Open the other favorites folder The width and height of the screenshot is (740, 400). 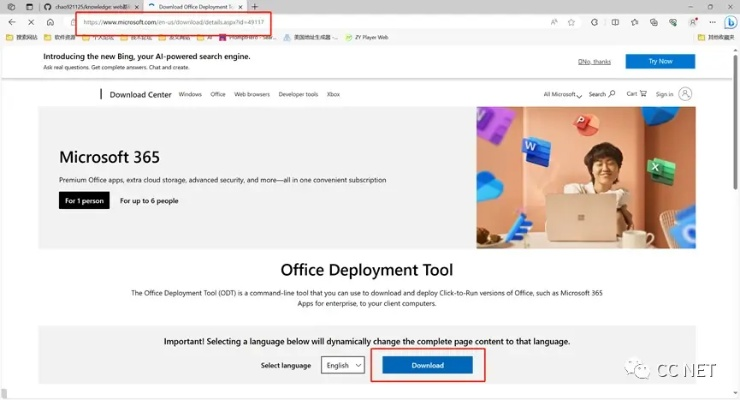tap(716, 37)
